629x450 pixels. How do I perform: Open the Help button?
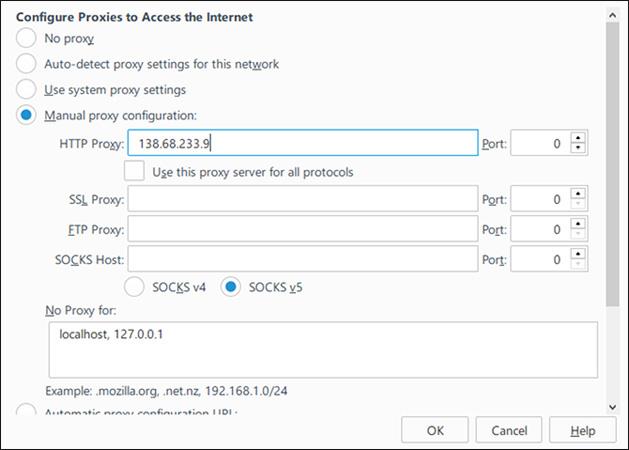pyautogui.click(x=582, y=430)
